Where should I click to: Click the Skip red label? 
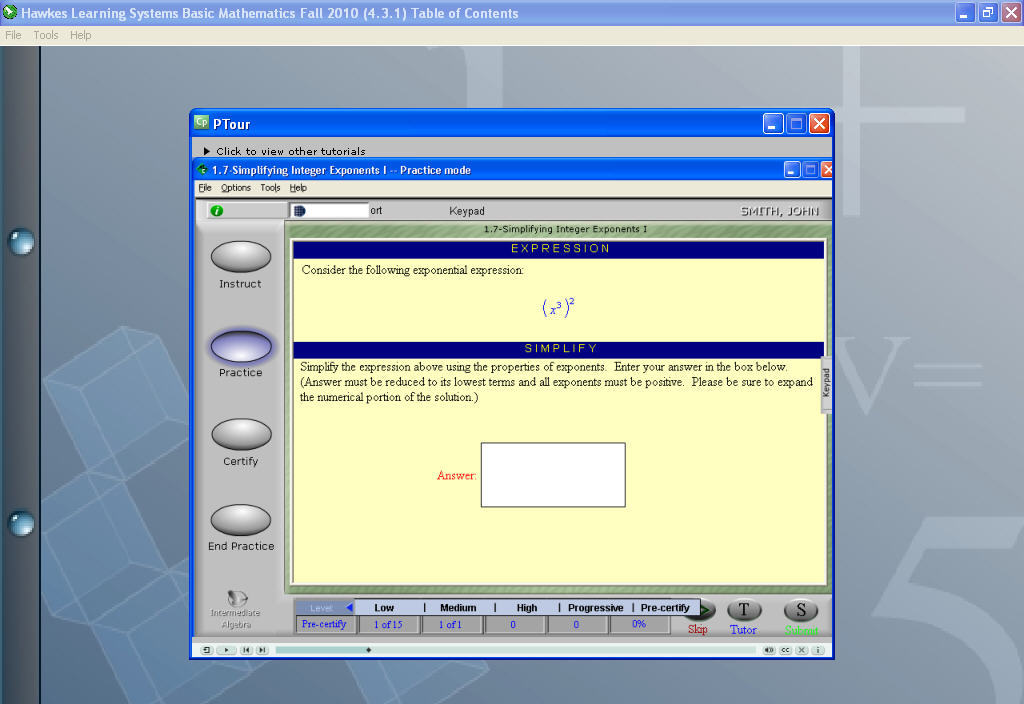pos(697,630)
